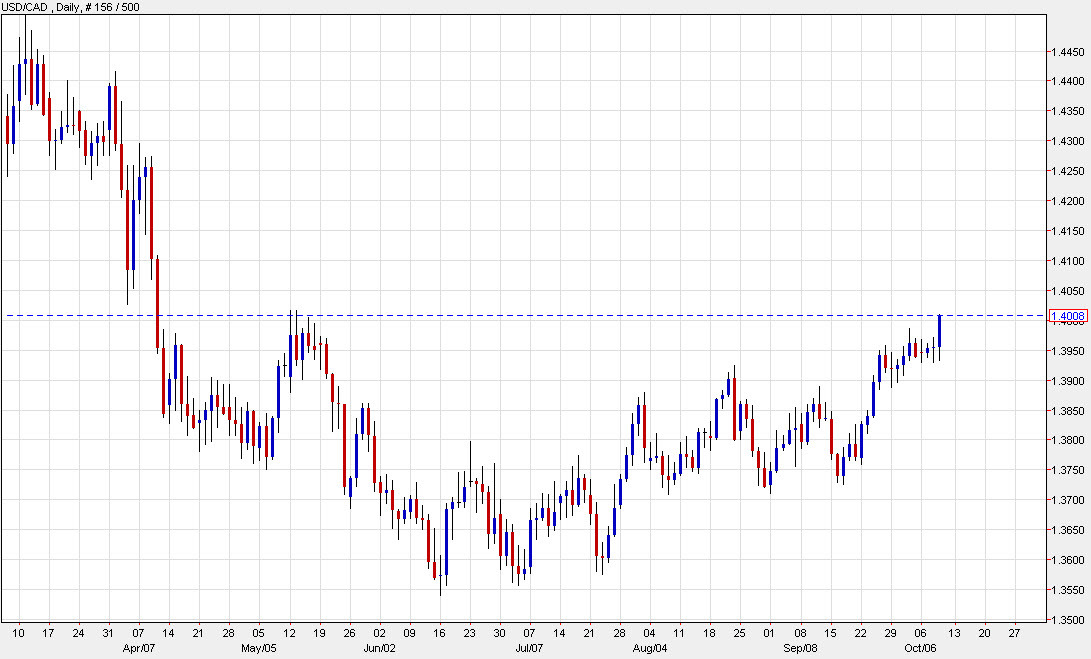The height and width of the screenshot is (659, 1091).
Task: Click the Apr/07 axis label
Action: (x=138, y=646)
